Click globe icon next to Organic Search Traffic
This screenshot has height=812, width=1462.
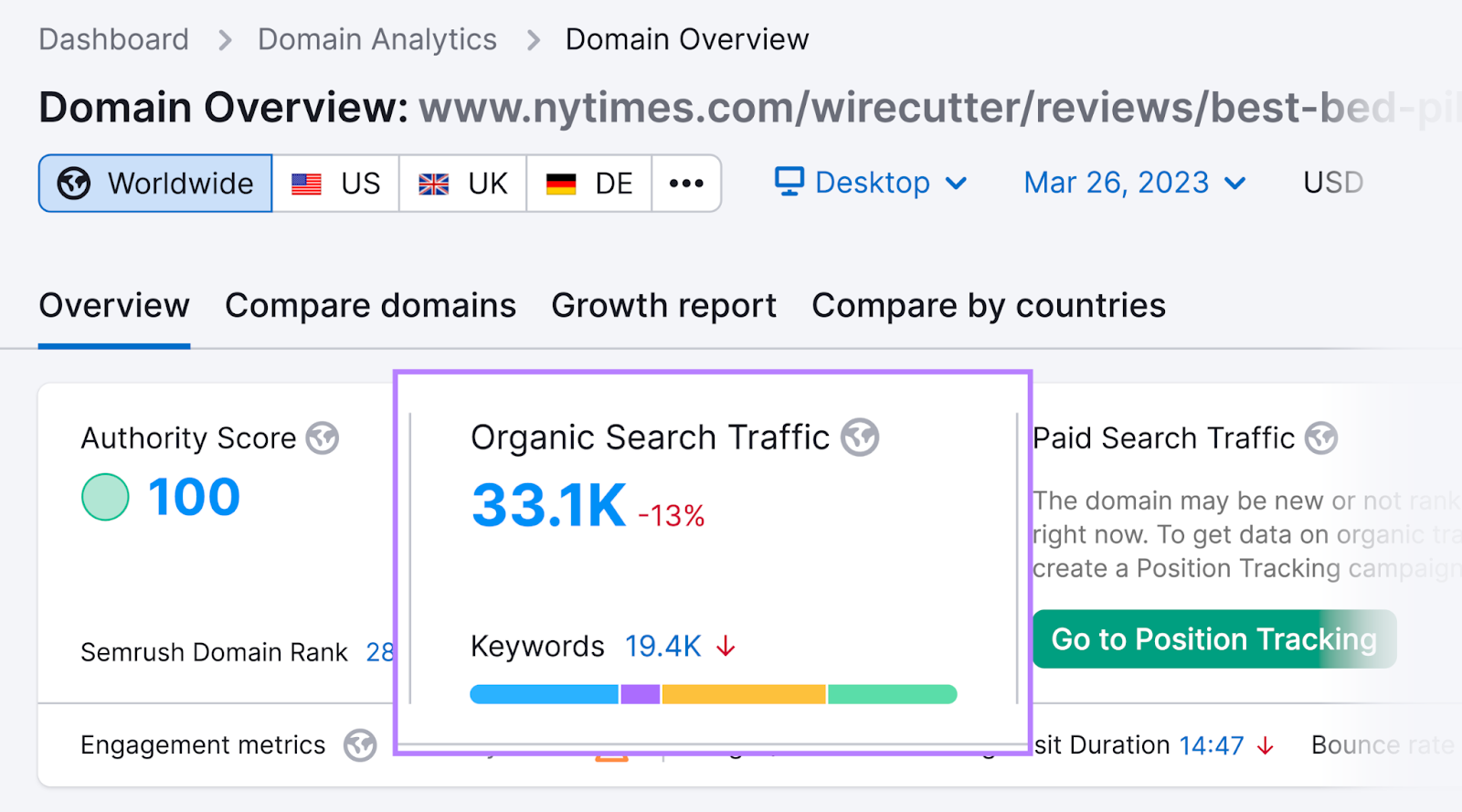(x=859, y=438)
